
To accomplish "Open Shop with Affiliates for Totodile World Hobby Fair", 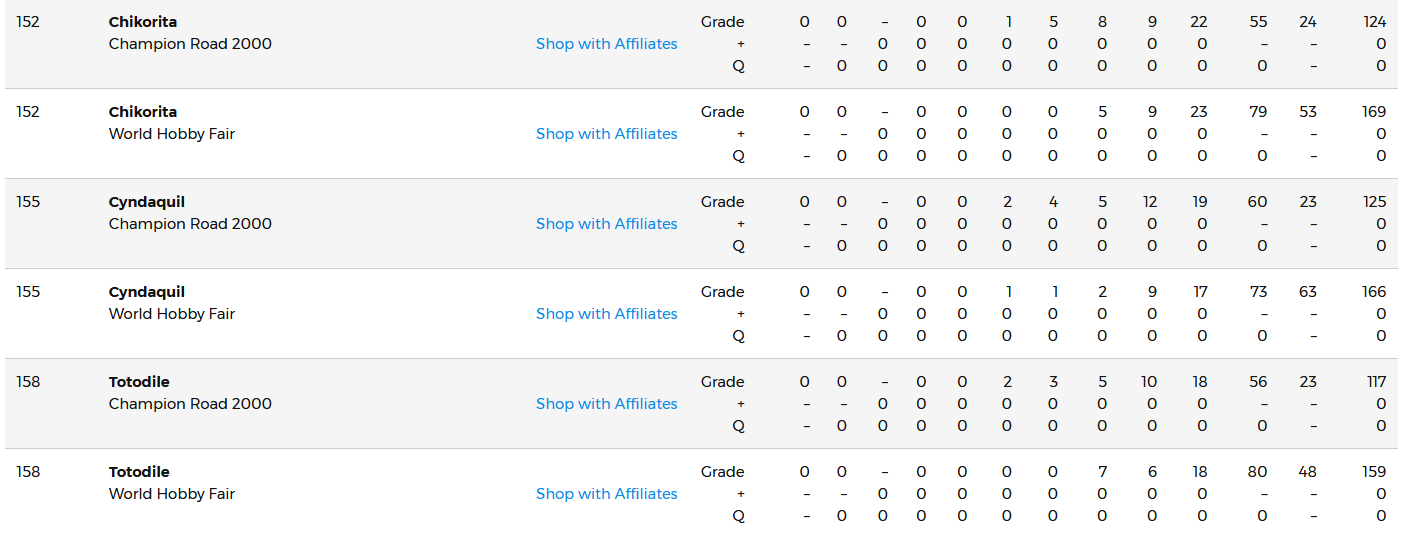I will (x=606, y=494).
